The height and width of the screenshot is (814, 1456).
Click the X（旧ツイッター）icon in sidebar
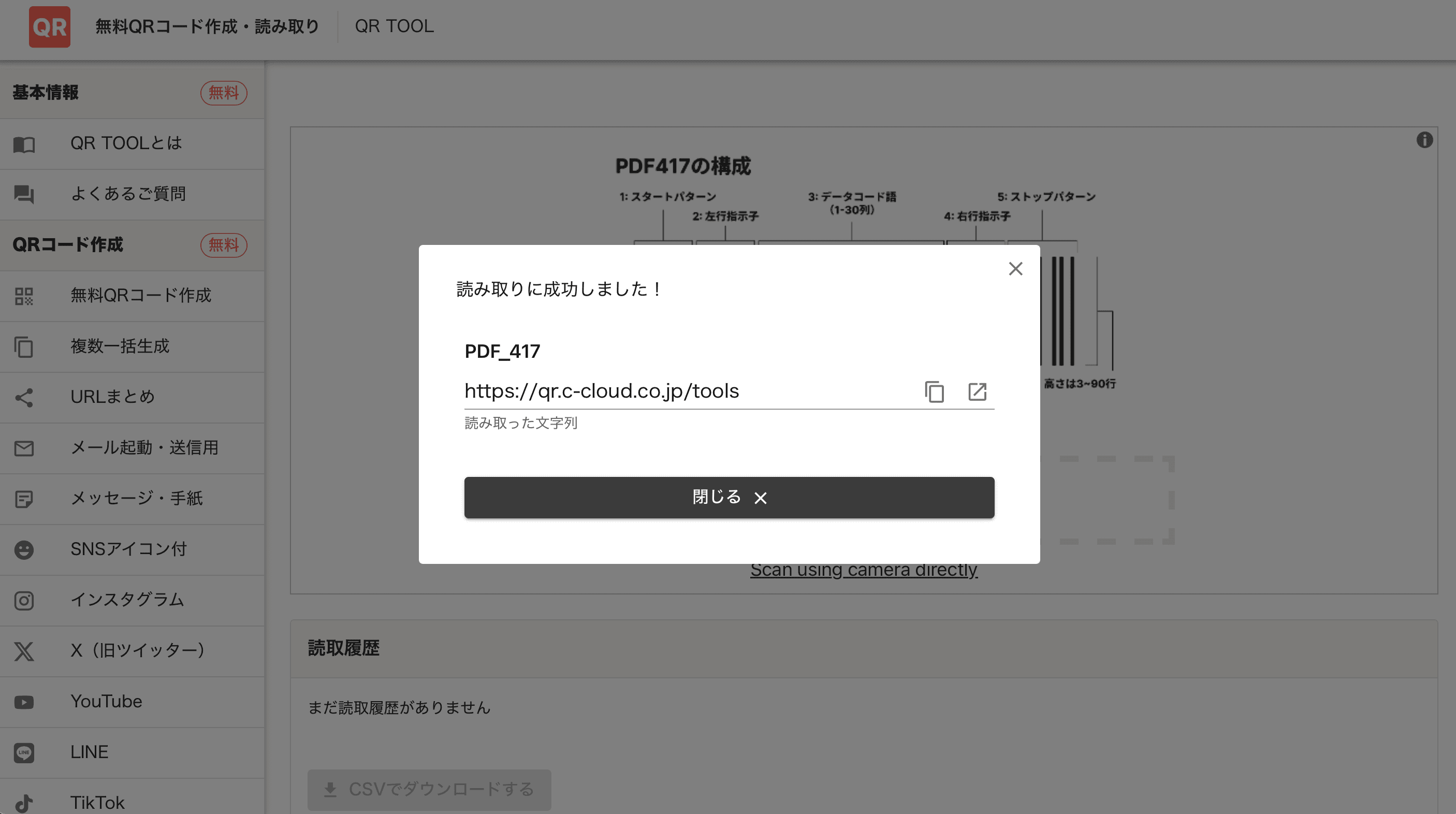click(24, 650)
